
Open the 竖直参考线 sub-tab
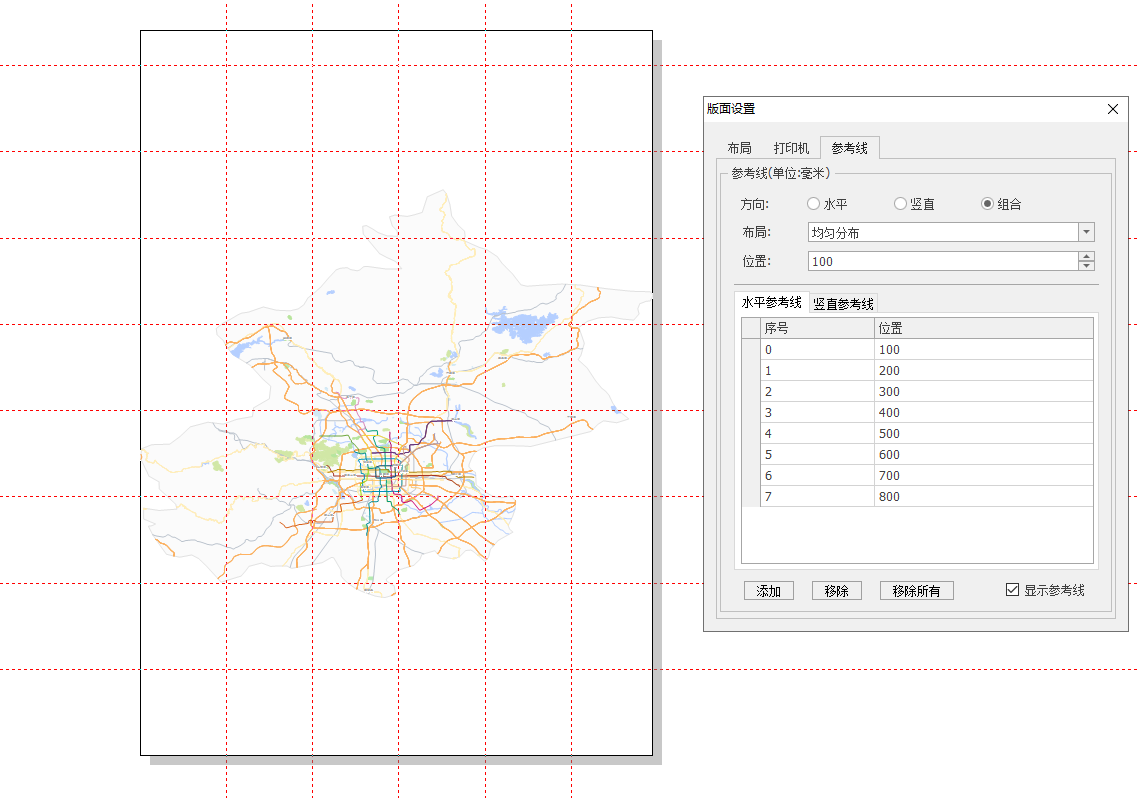(843, 304)
